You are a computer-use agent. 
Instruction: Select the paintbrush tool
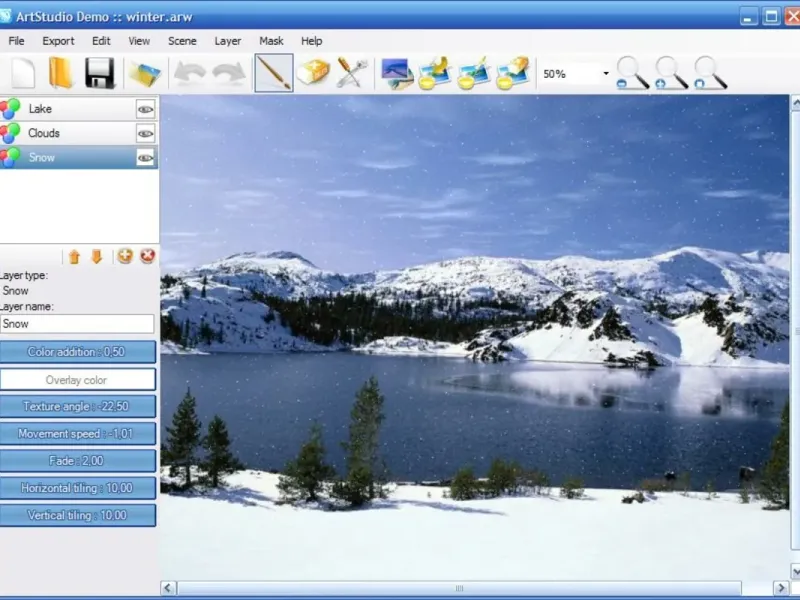click(x=274, y=73)
